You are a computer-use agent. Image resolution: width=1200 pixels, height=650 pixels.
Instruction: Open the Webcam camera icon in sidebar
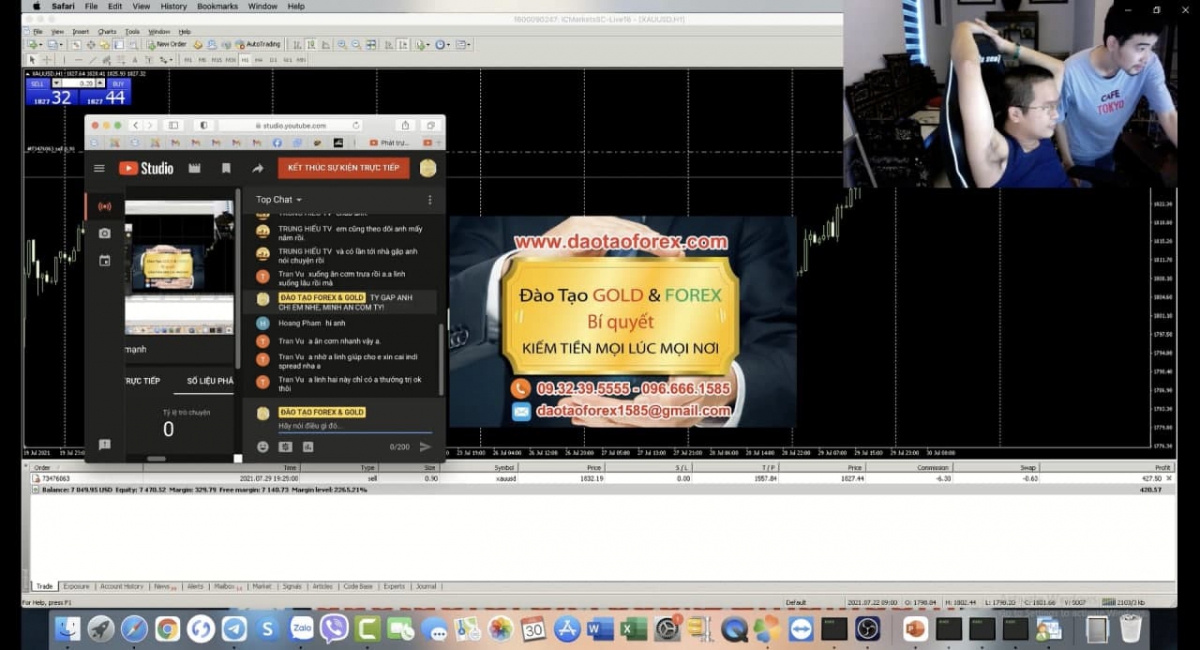click(105, 233)
